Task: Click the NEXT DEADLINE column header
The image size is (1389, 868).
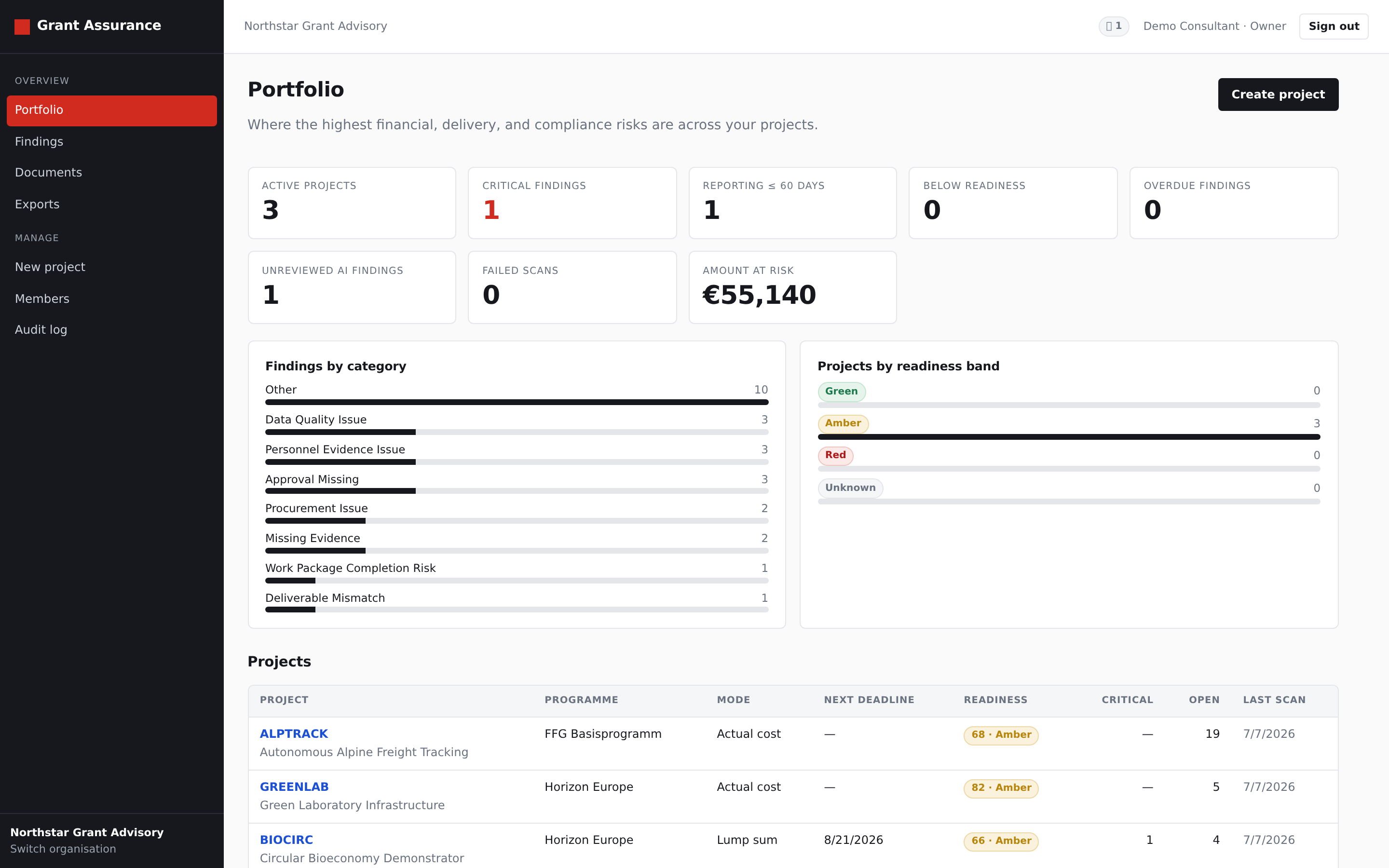Action: 869,700
